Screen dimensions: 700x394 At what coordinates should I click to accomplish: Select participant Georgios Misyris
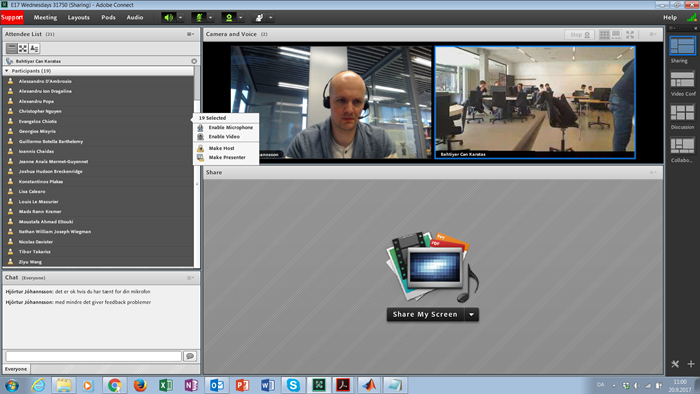click(99, 131)
